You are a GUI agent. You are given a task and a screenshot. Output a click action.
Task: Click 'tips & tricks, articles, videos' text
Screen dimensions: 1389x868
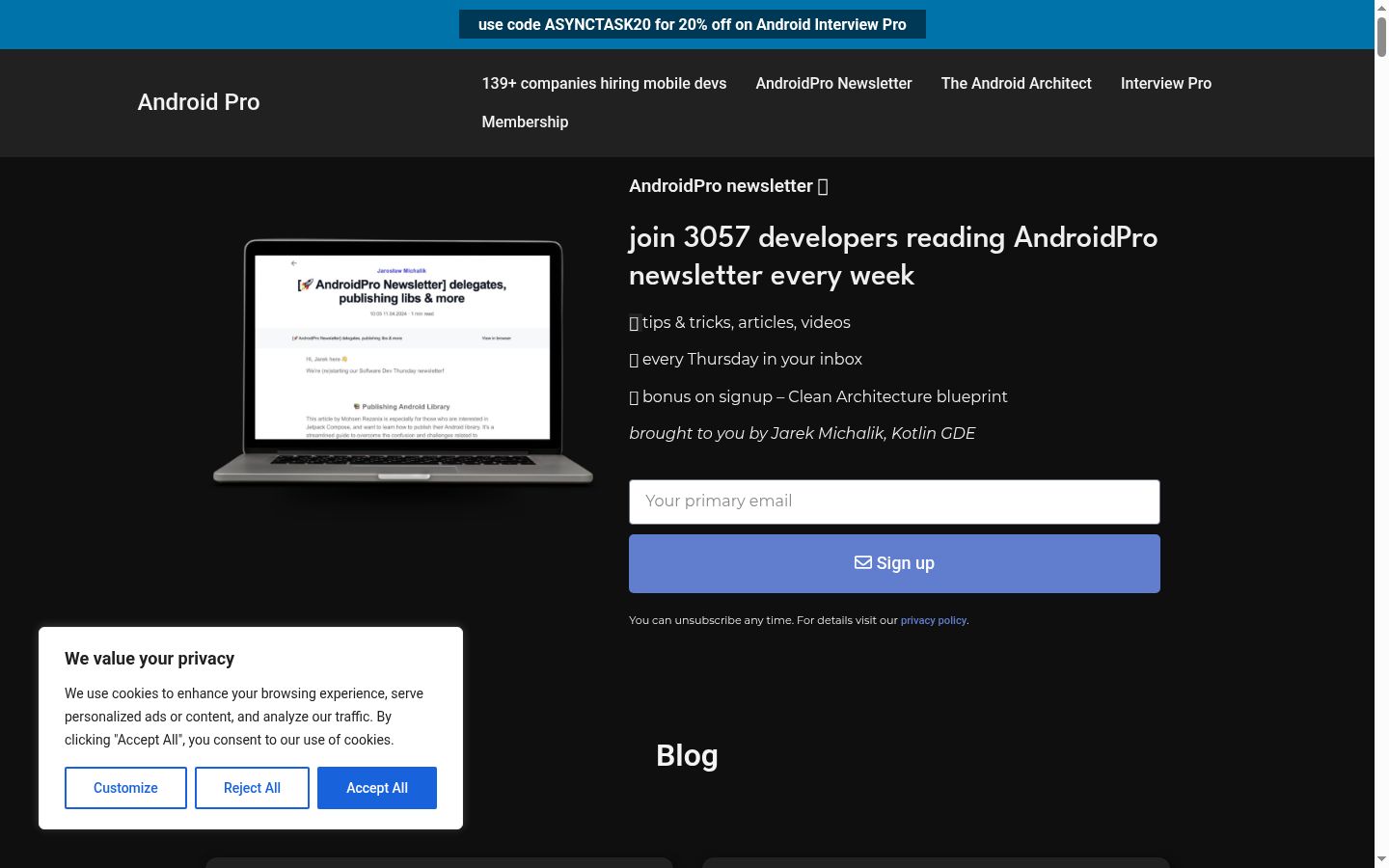tap(747, 322)
